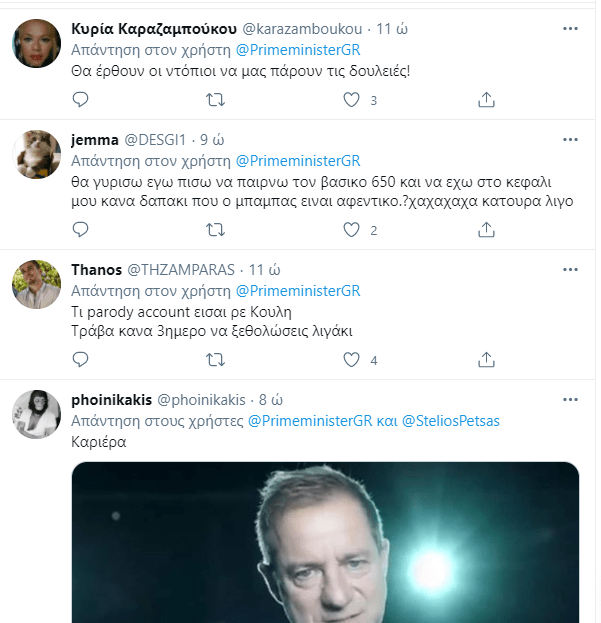Retweet Thanos's tweet
The width and height of the screenshot is (601, 623).
pyautogui.click(x=215, y=360)
